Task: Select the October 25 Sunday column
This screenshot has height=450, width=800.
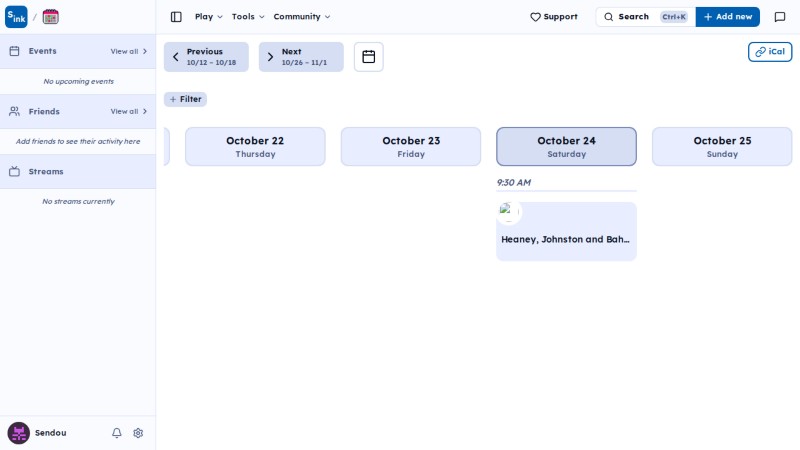Action: click(x=722, y=146)
